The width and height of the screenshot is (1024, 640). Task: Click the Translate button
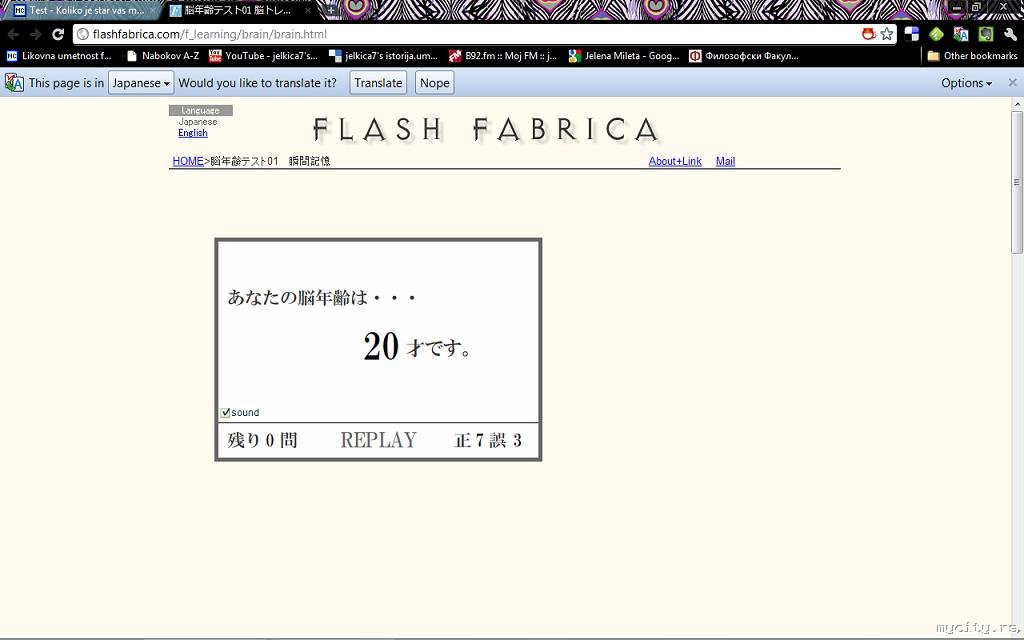pos(378,83)
